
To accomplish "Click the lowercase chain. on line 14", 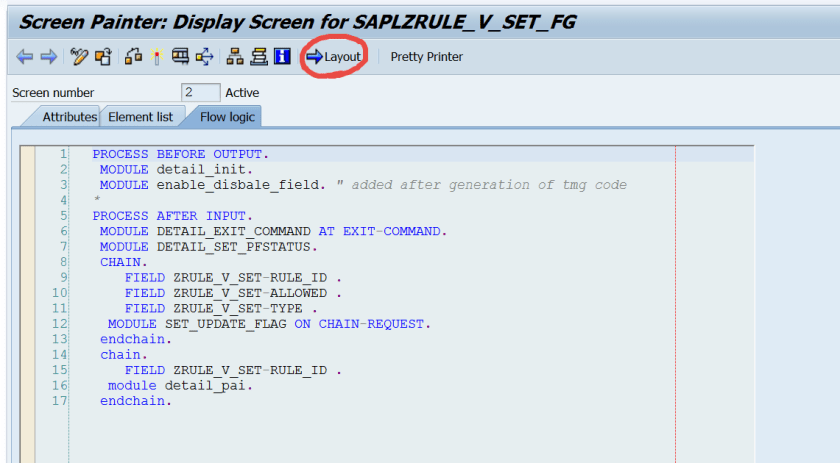I will (124, 355).
